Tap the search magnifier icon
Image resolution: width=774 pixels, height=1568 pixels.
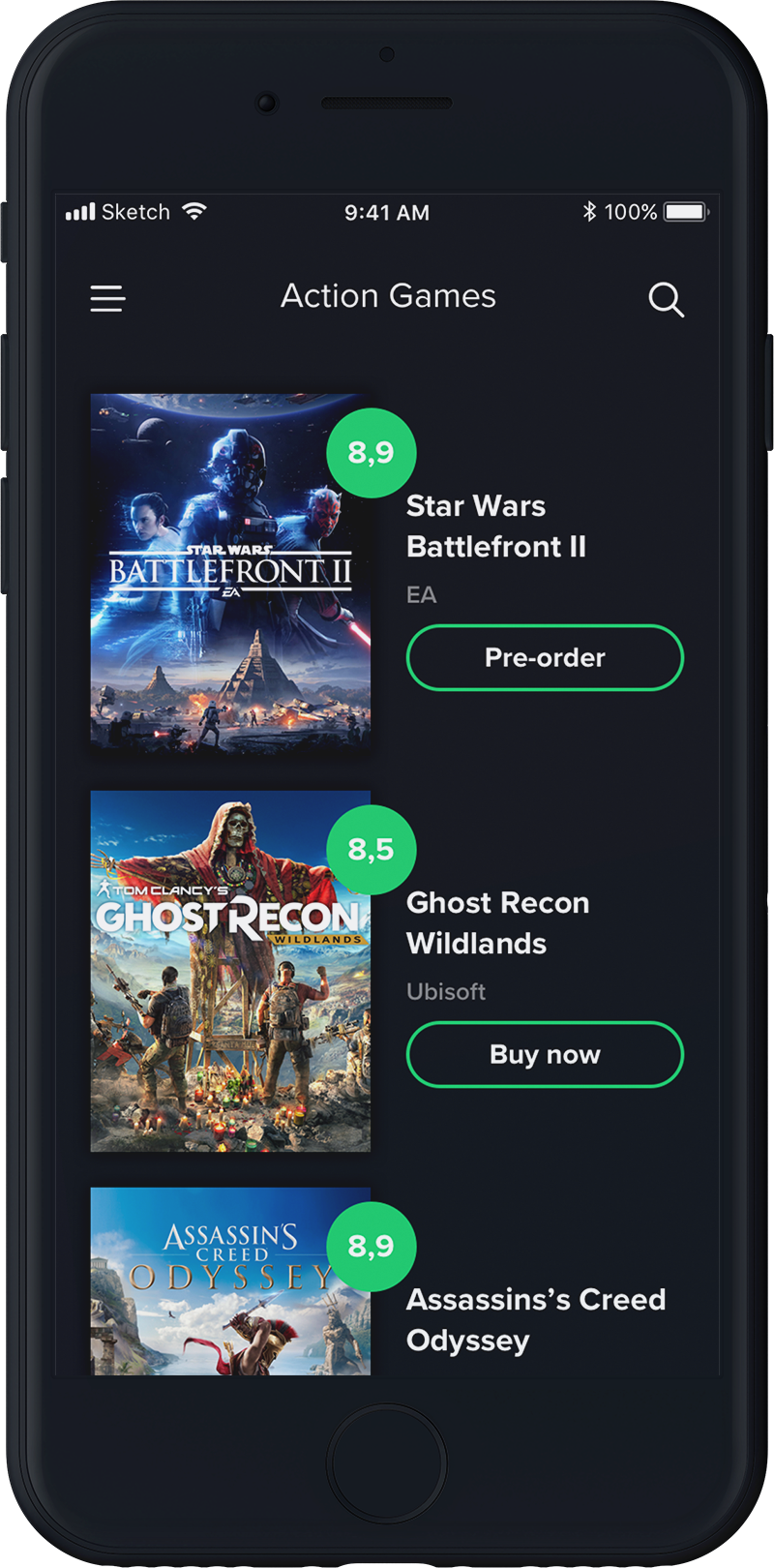click(x=666, y=300)
